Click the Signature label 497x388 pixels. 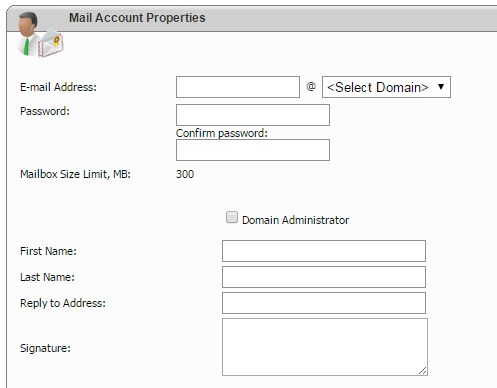pyautogui.click(x=45, y=348)
